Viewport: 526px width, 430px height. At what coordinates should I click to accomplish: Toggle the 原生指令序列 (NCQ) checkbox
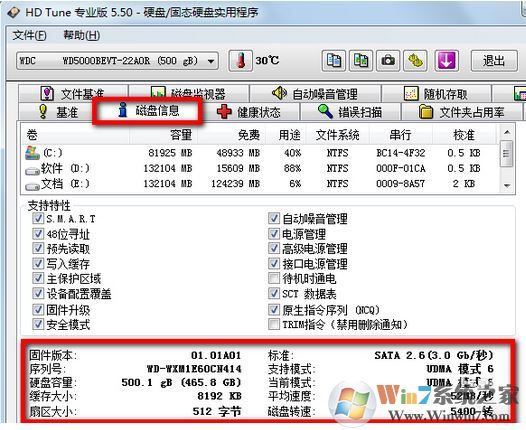(x=274, y=309)
